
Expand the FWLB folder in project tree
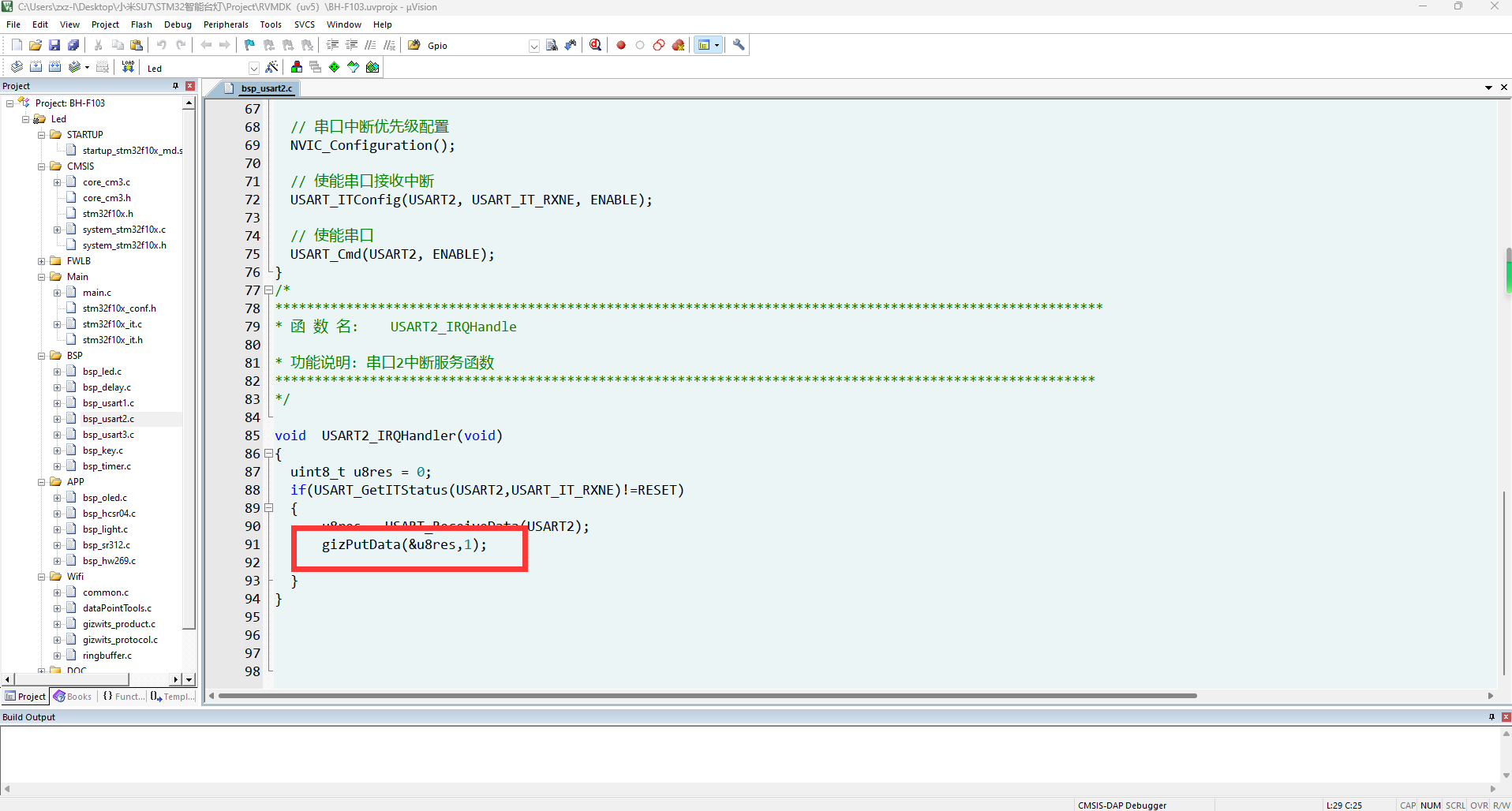pyautogui.click(x=42, y=261)
